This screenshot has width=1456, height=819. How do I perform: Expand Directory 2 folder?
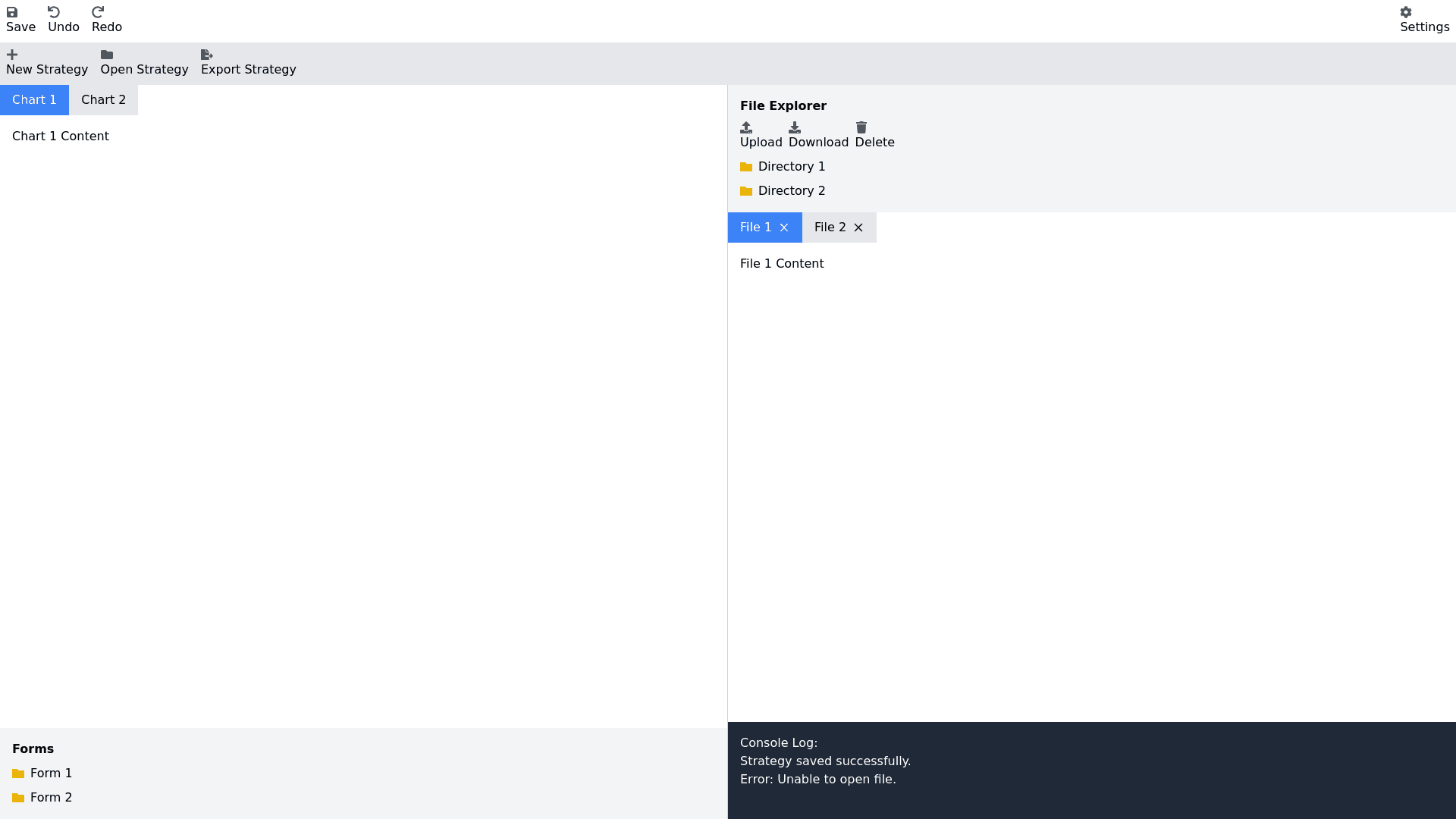click(791, 191)
